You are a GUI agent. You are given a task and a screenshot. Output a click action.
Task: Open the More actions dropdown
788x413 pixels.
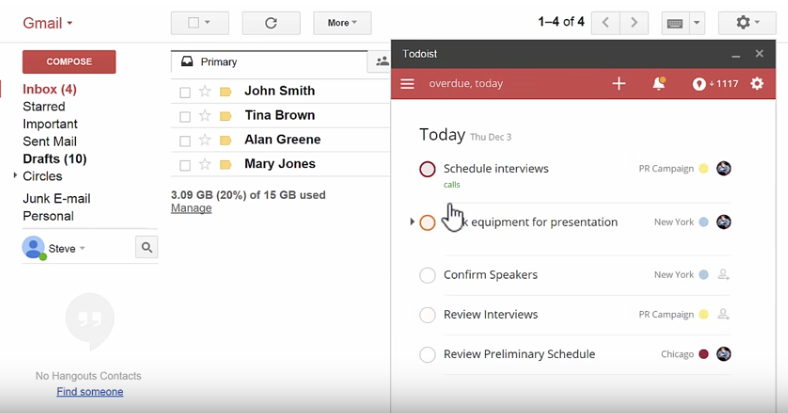[342, 22]
